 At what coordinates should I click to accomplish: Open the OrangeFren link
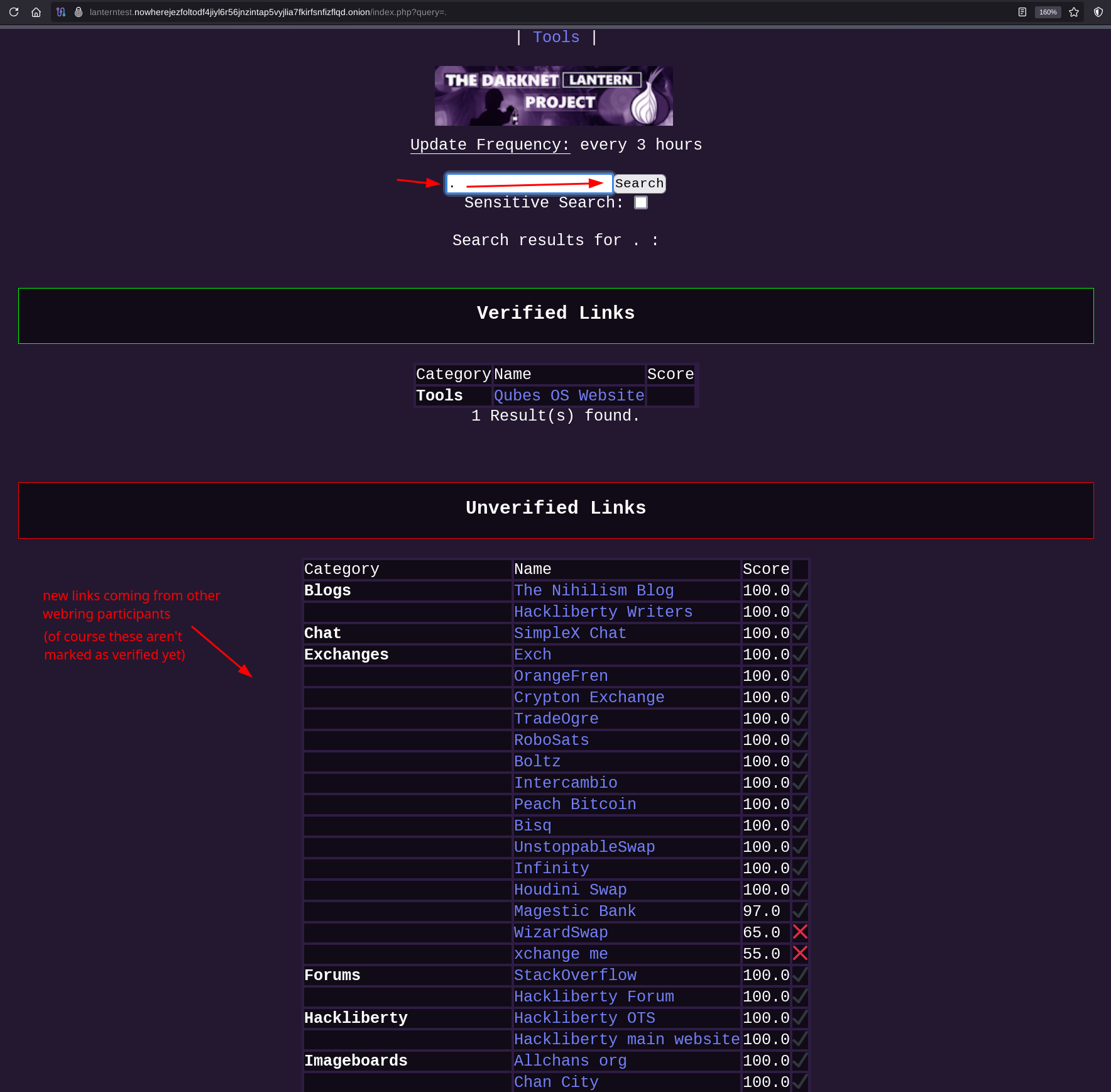[x=561, y=676]
